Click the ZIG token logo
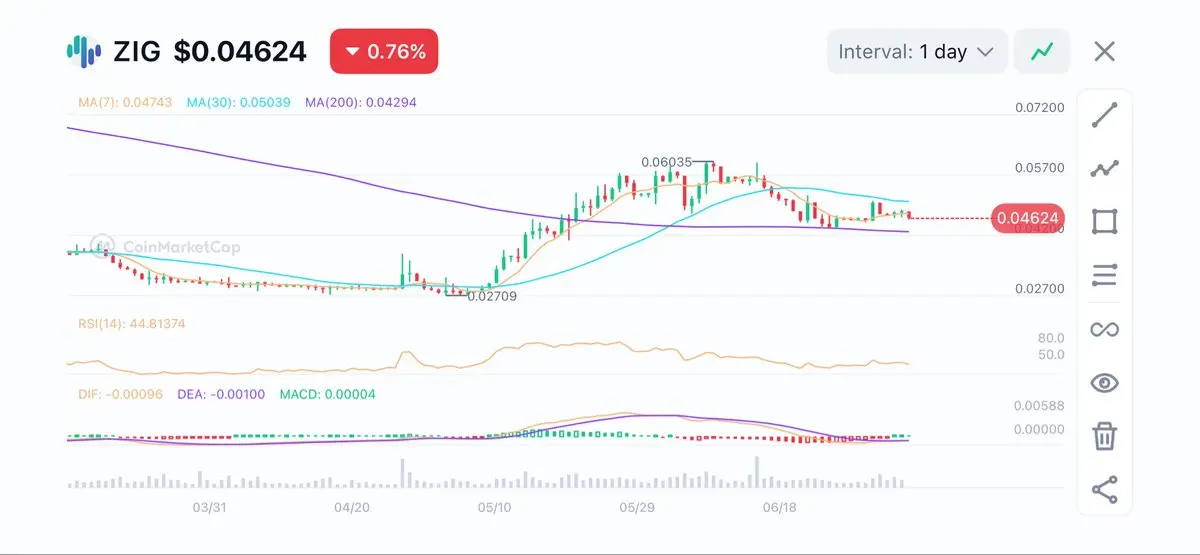1200x555 pixels. click(84, 50)
